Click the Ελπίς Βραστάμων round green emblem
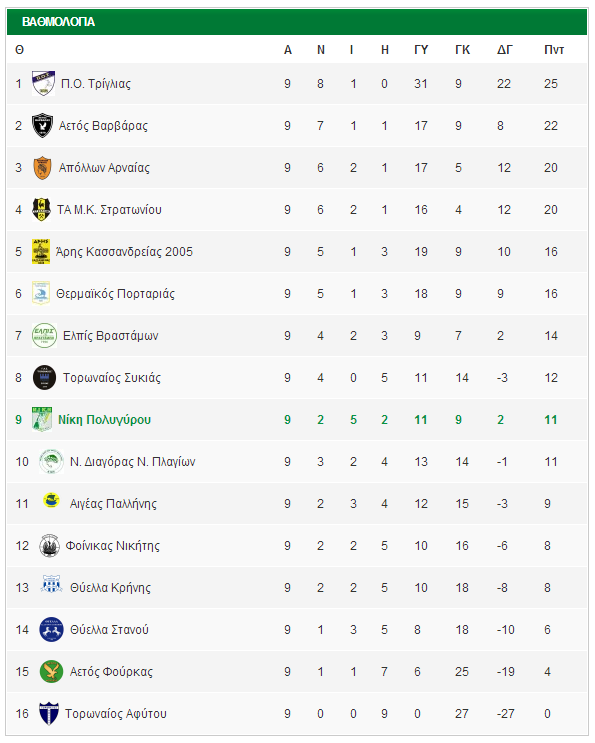Viewport: 595px width, 743px height. pyautogui.click(x=44, y=335)
